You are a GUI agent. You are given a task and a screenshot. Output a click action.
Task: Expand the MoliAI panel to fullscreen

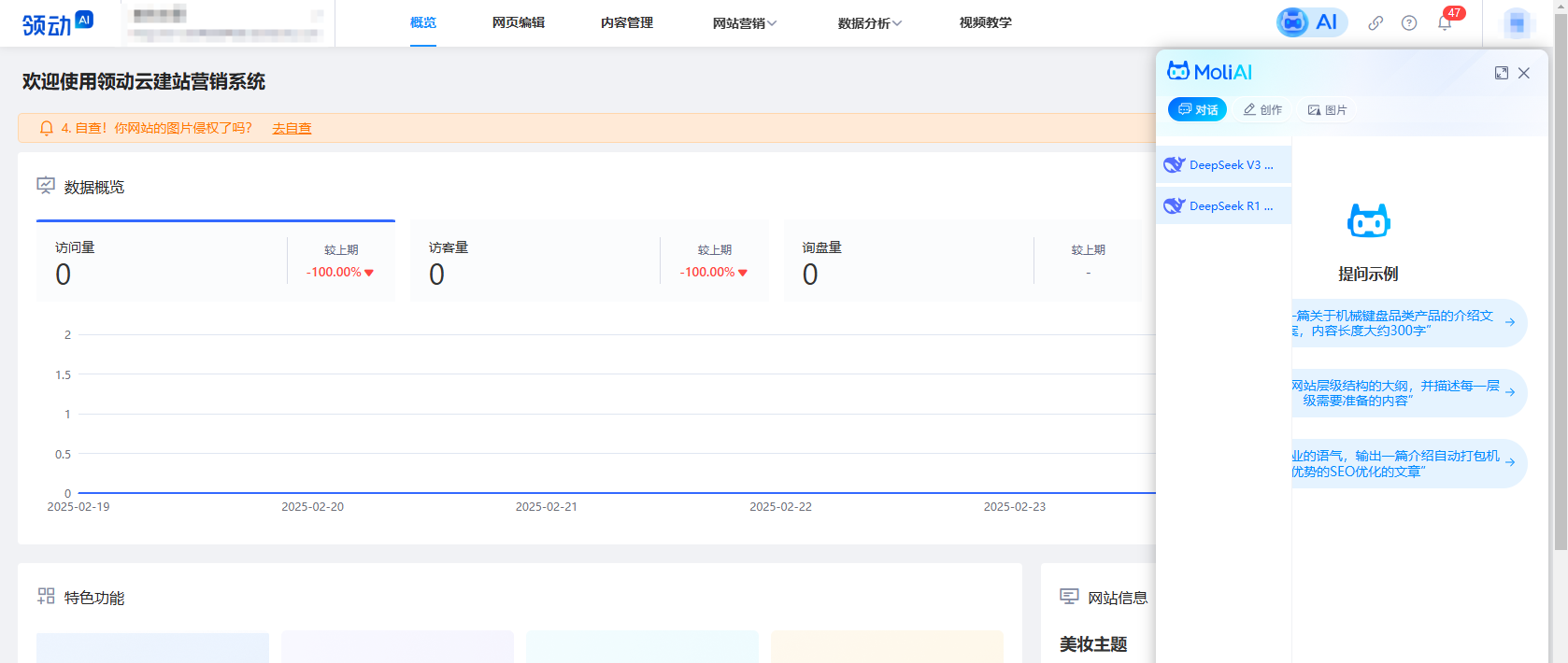click(x=1501, y=73)
